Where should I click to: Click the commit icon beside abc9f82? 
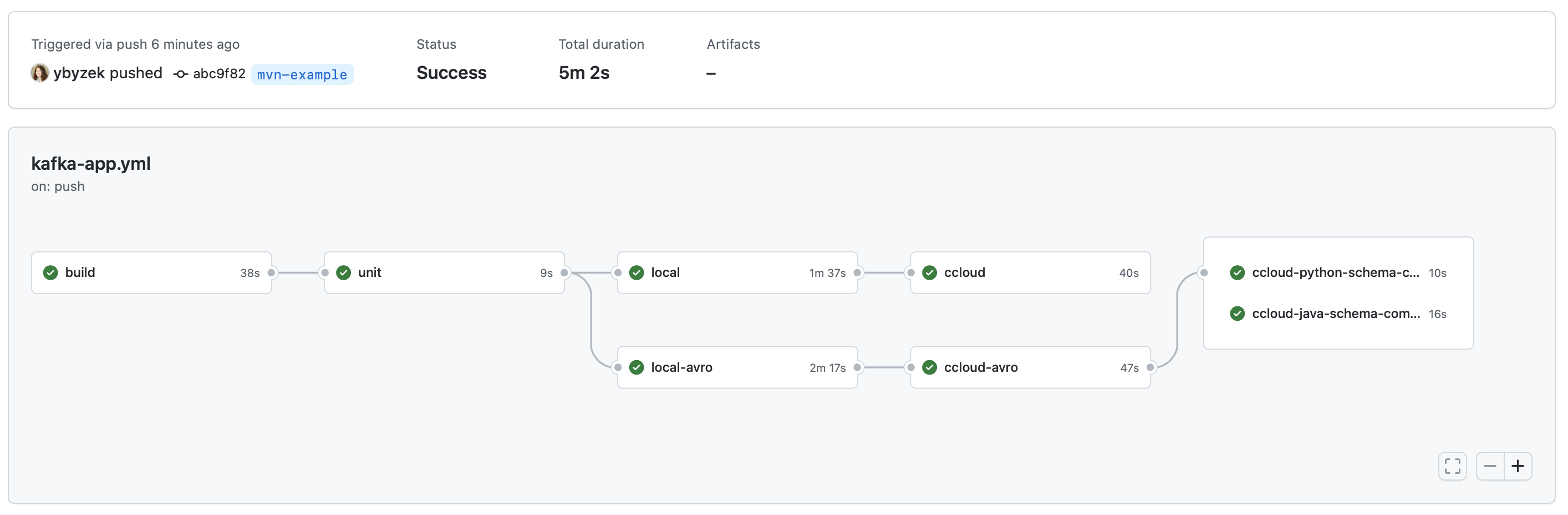tap(180, 74)
